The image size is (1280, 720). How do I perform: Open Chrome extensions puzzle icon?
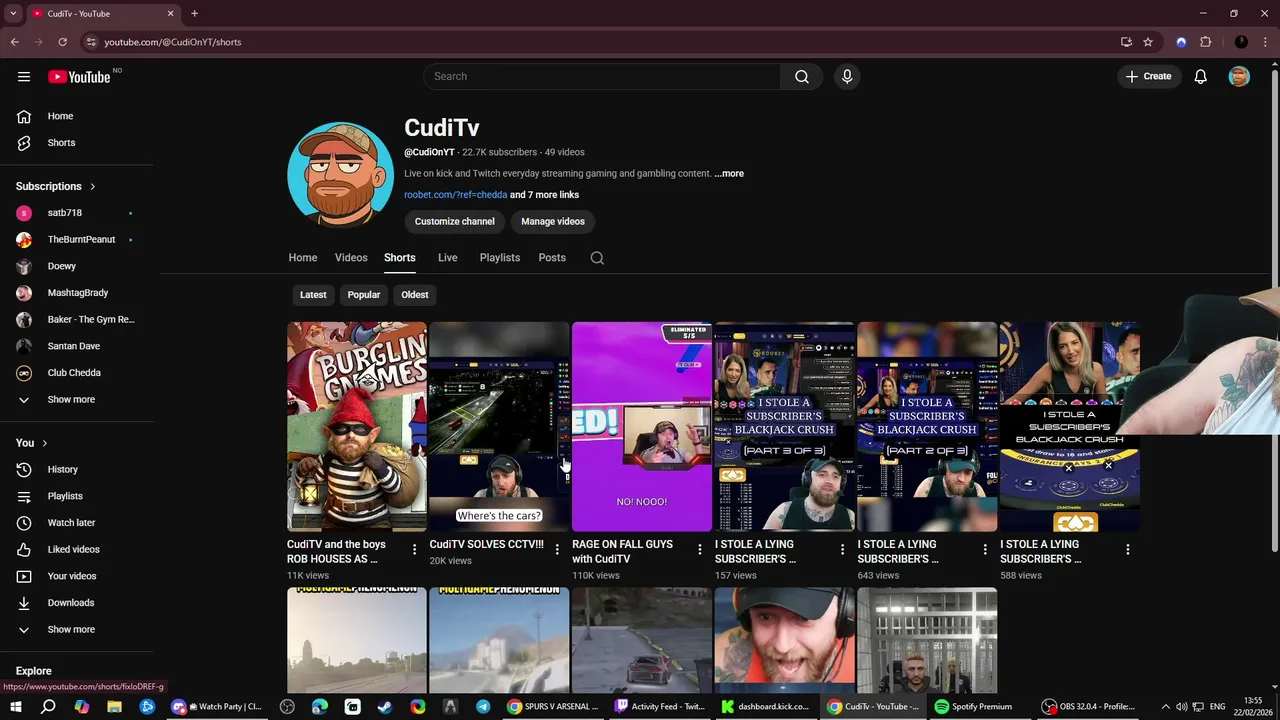[x=1205, y=42]
